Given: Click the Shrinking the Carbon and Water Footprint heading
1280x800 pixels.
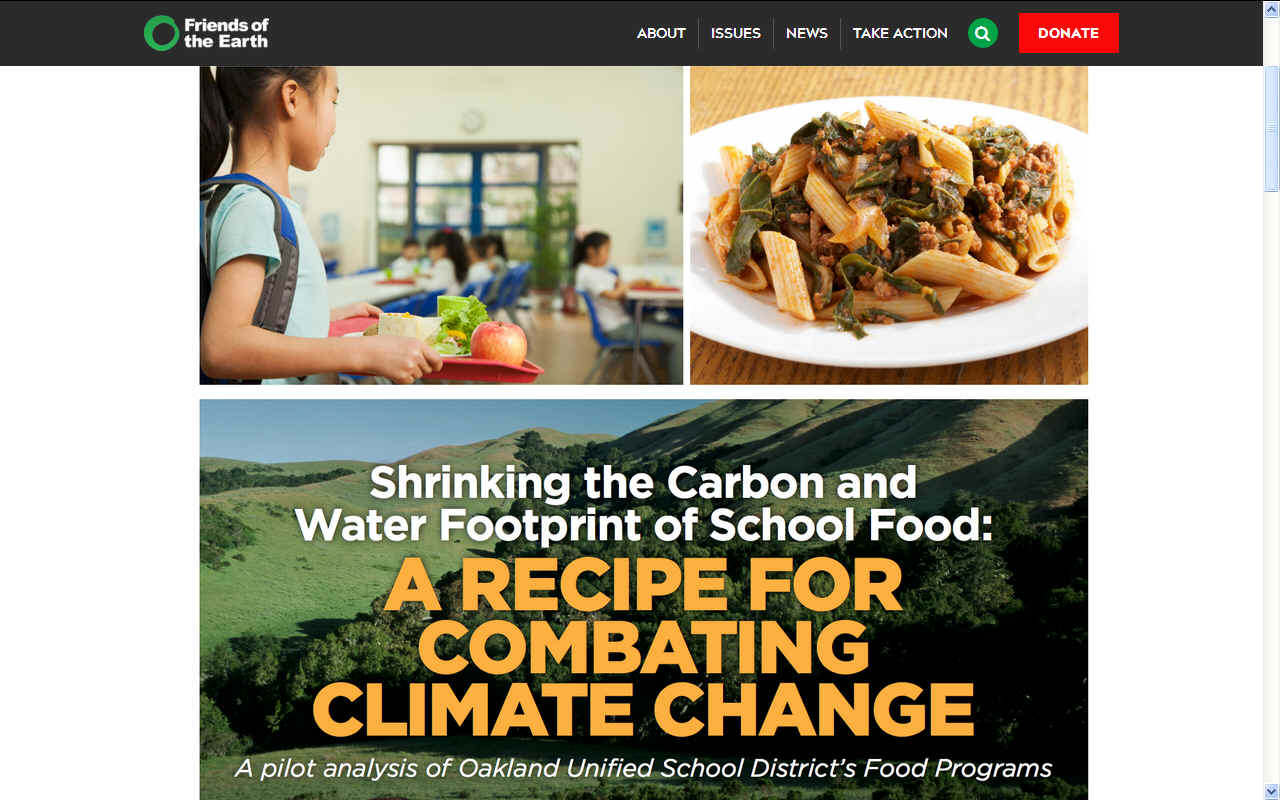Looking at the screenshot, I should coord(644,503).
